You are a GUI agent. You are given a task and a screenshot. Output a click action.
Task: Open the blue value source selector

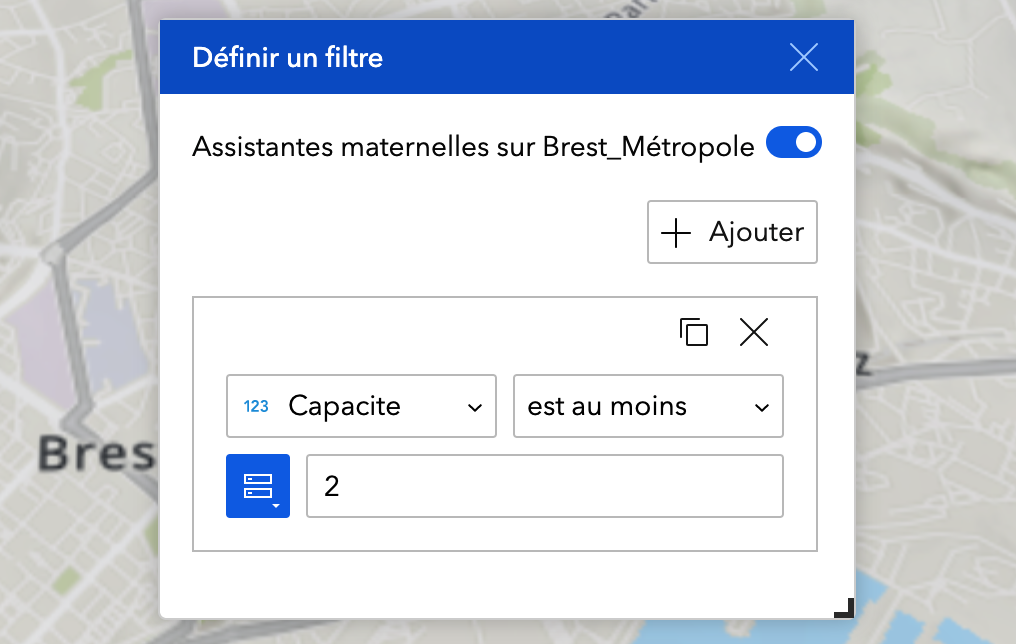point(258,486)
